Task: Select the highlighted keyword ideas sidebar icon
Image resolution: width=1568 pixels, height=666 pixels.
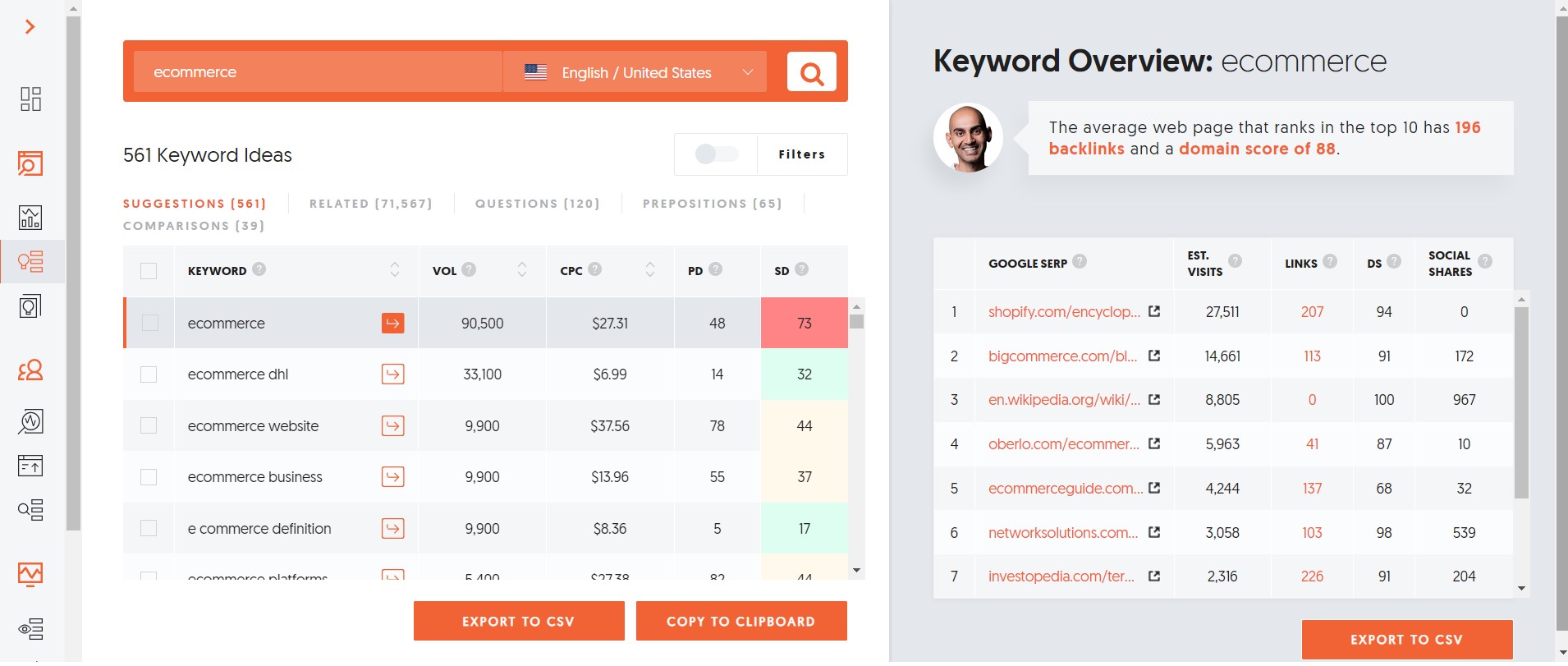Action: click(30, 261)
